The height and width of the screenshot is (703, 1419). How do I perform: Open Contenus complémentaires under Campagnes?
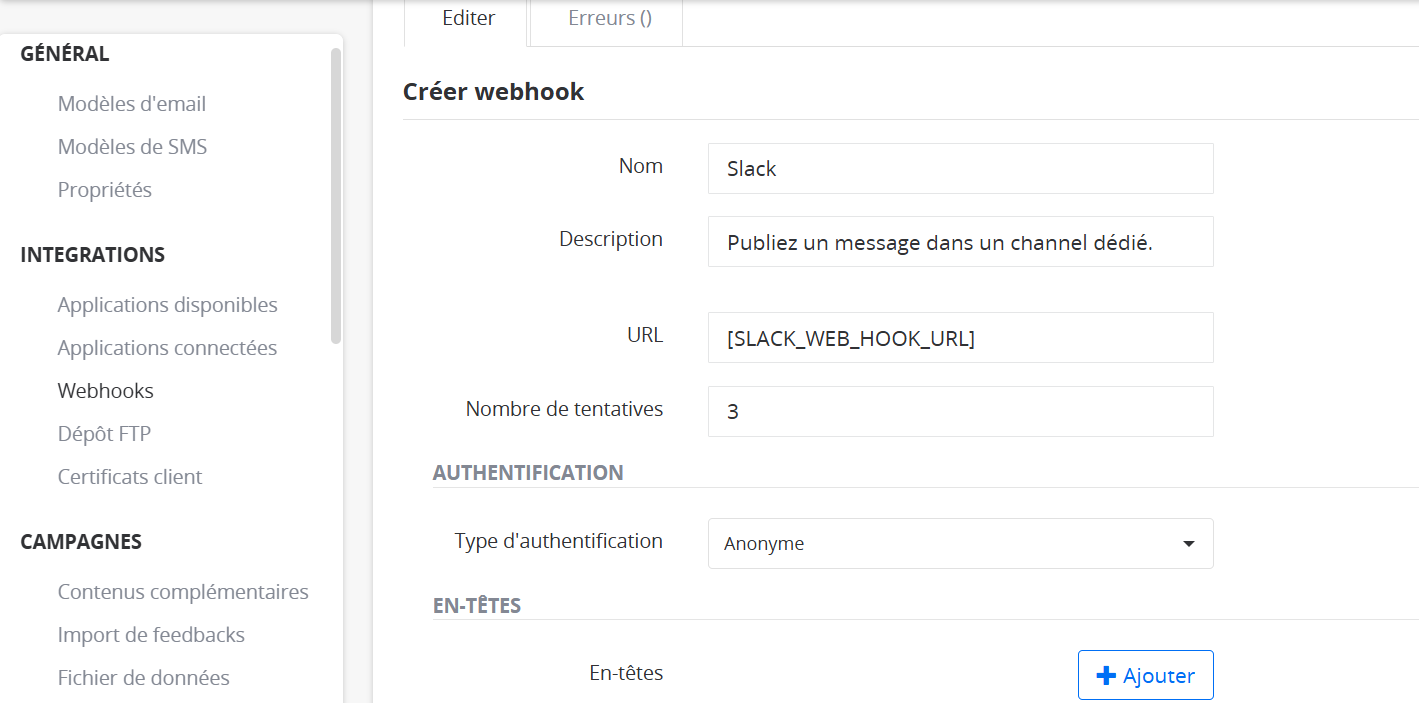(x=183, y=592)
